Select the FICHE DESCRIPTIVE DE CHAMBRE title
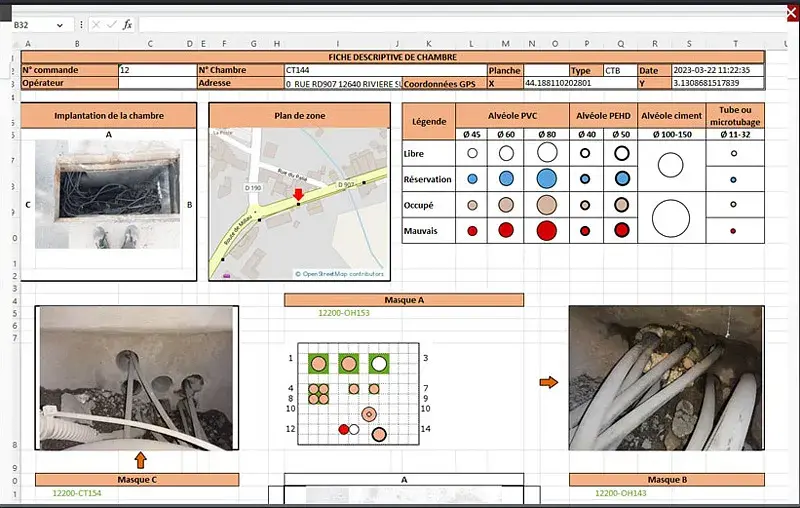Image resolution: width=800 pixels, height=508 pixels. point(392,57)
